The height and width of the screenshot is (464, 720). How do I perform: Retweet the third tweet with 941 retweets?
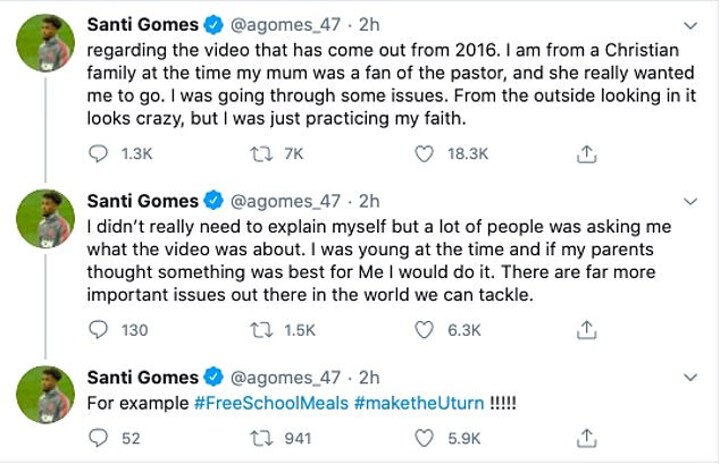(259, 437)
